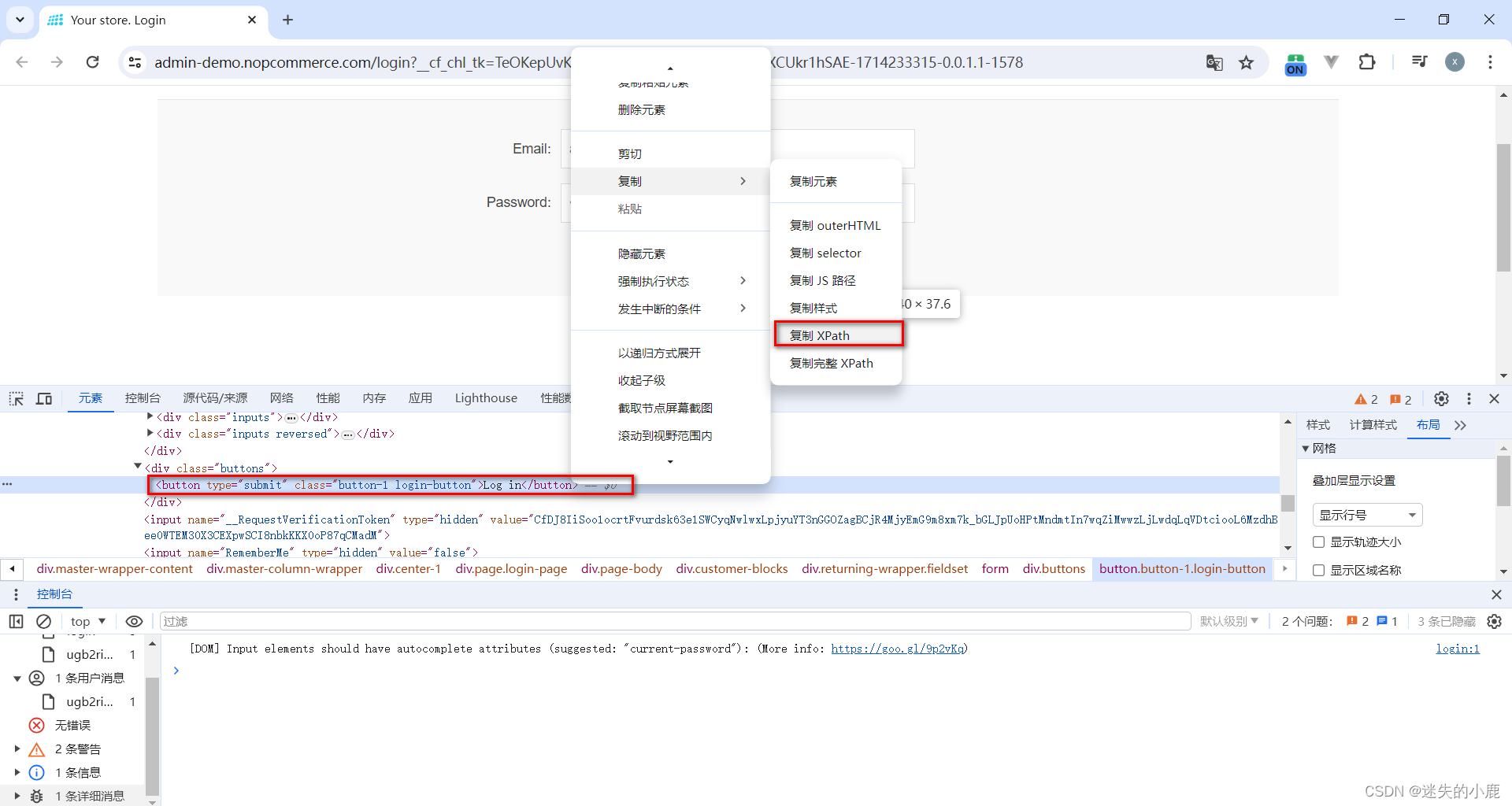Open Chrome's three-dot menu
The height and width of the screenshot is (806, 1512).
(1490, 62)
